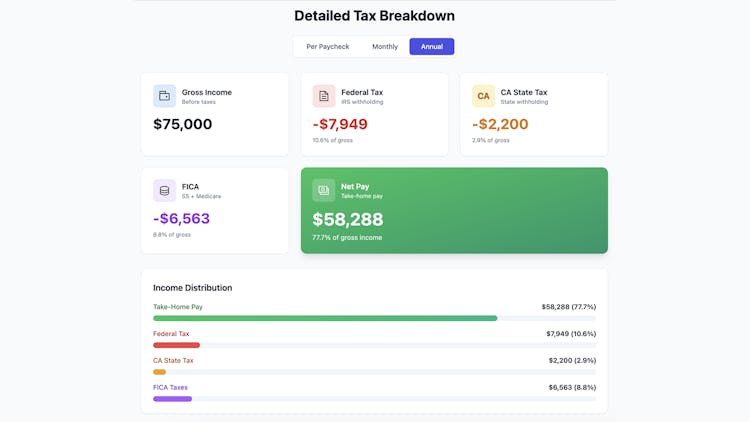The image size is (750, 422).
Task: Select the Monthly period tab
Action: (x=385, y=47)
